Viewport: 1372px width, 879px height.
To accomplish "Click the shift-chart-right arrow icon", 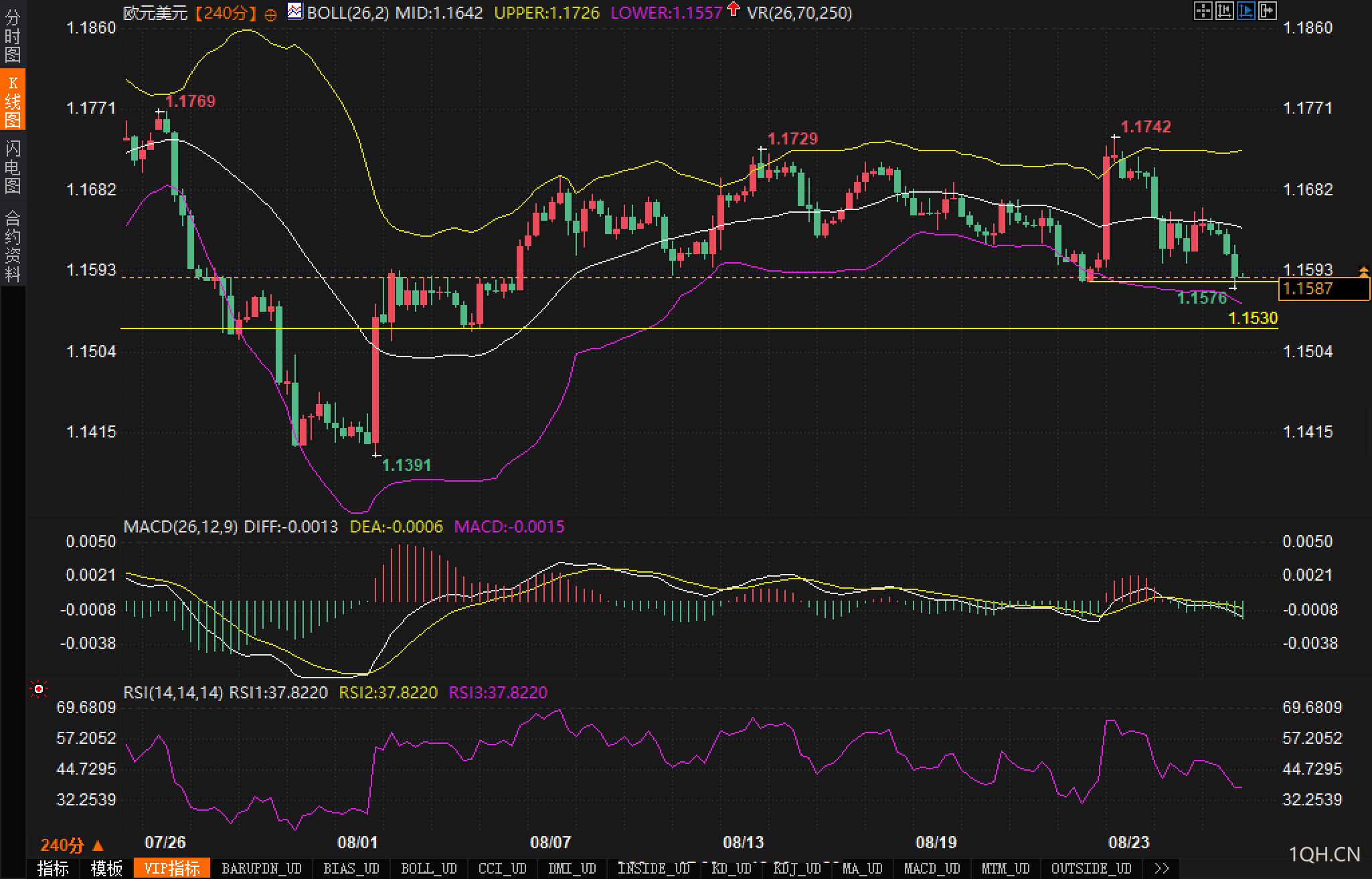I will tap(1268, 11).
